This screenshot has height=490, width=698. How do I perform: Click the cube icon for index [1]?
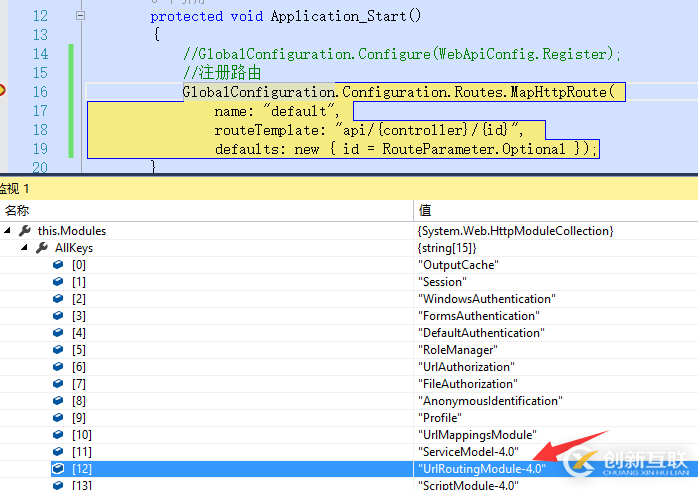click(58, 282)
